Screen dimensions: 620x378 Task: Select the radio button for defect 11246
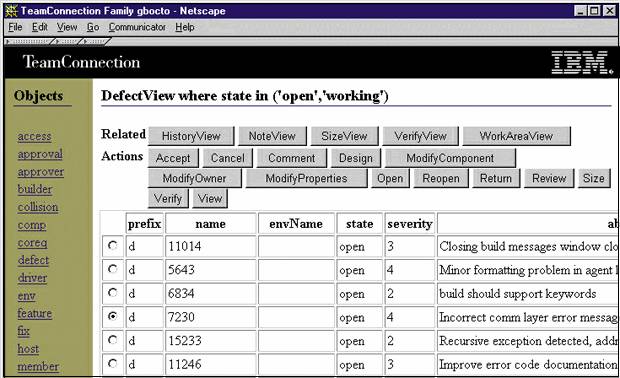[113, 363]
